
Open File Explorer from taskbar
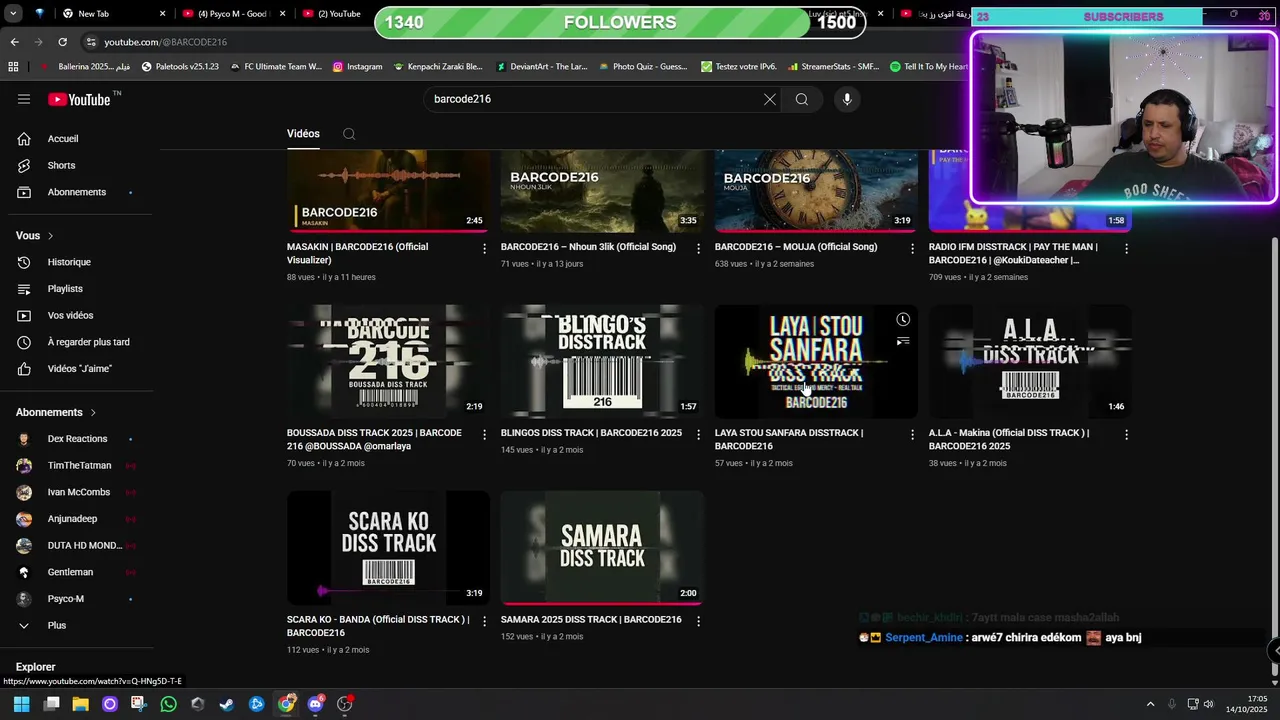click(x=80, y=704)
